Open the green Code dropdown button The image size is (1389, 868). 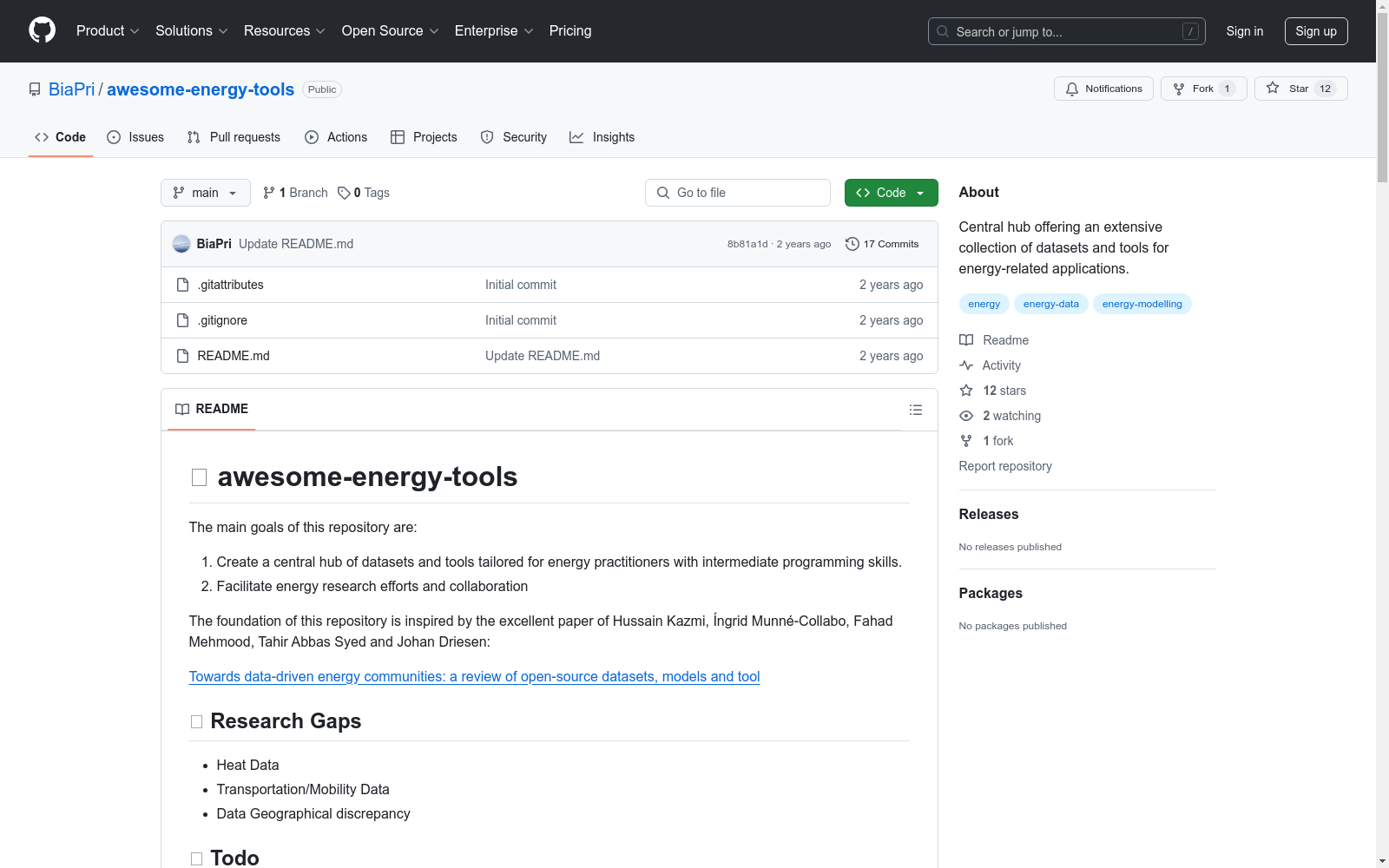coord(891,193)
